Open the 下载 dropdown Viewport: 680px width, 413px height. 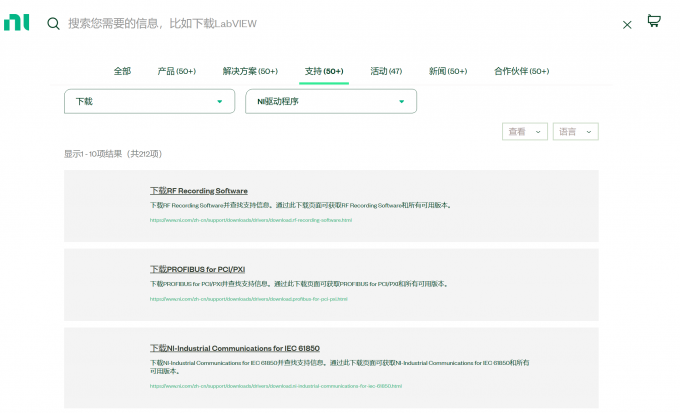pyautogui.click(x=150, y=102)
